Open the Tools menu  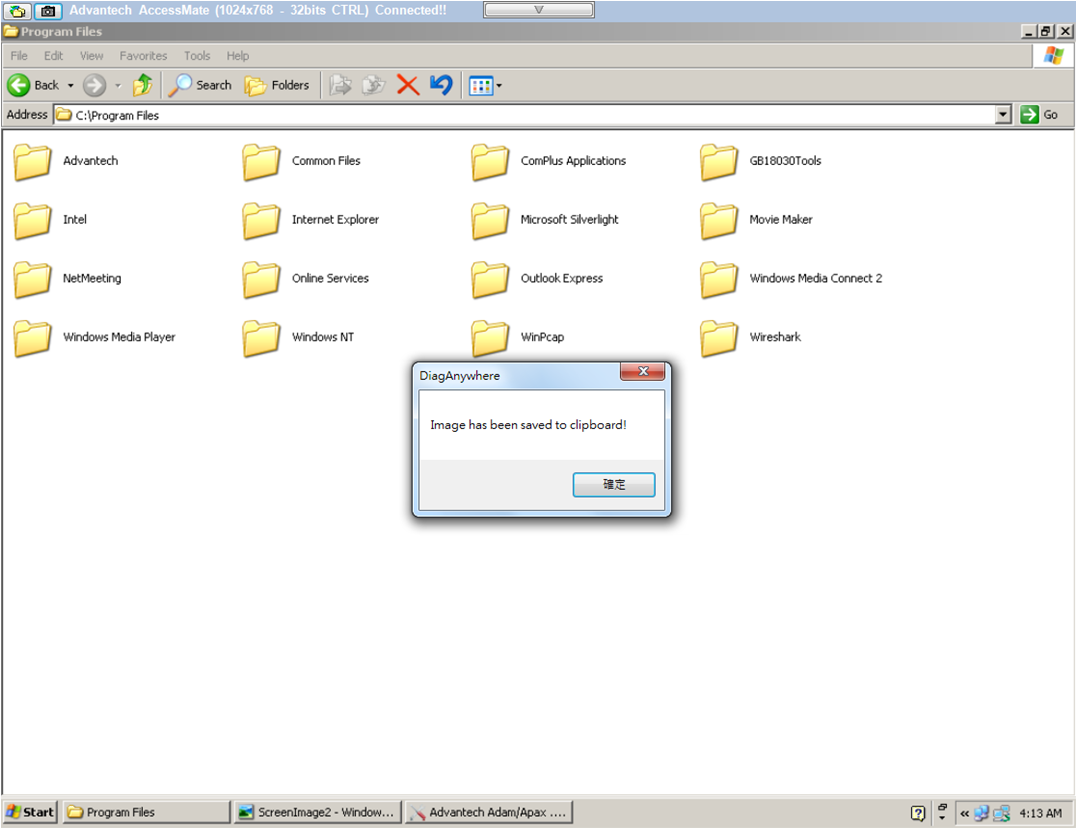pos(197,56)
